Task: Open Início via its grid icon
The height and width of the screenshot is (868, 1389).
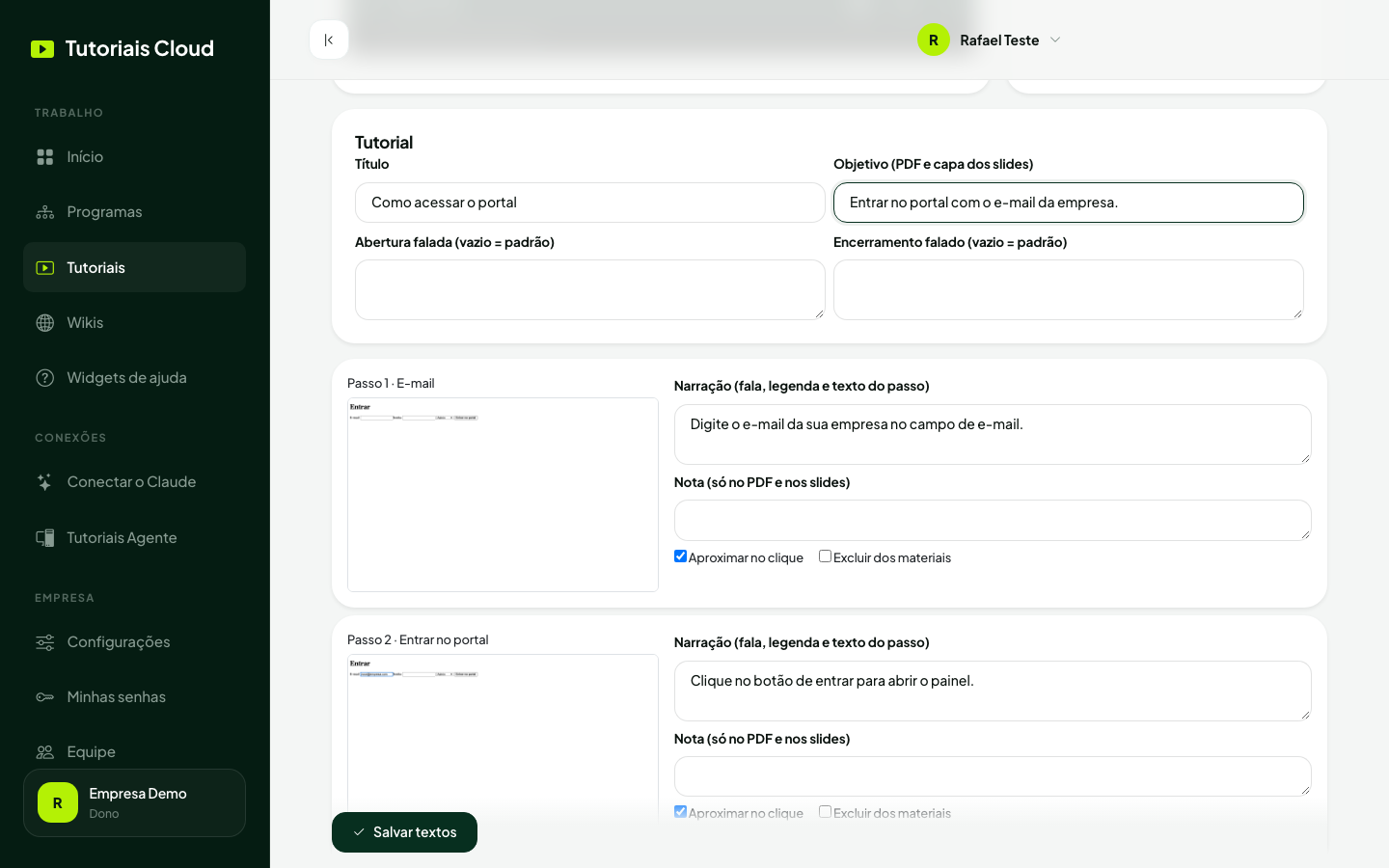Action: pos(45,157)
